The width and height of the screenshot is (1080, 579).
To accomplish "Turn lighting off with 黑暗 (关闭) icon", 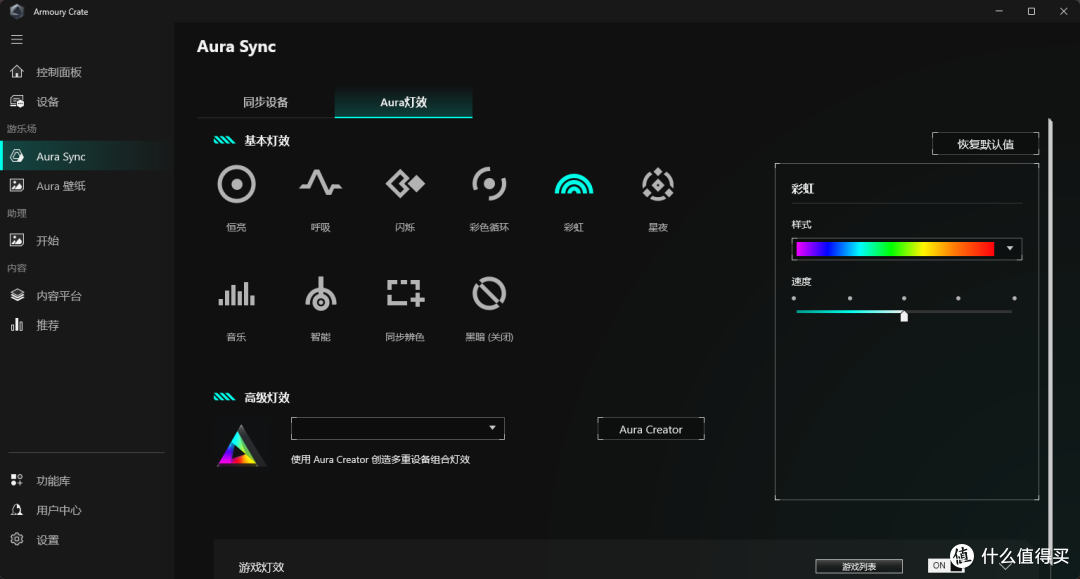I will pyautogui.click(x=489, y=294).
